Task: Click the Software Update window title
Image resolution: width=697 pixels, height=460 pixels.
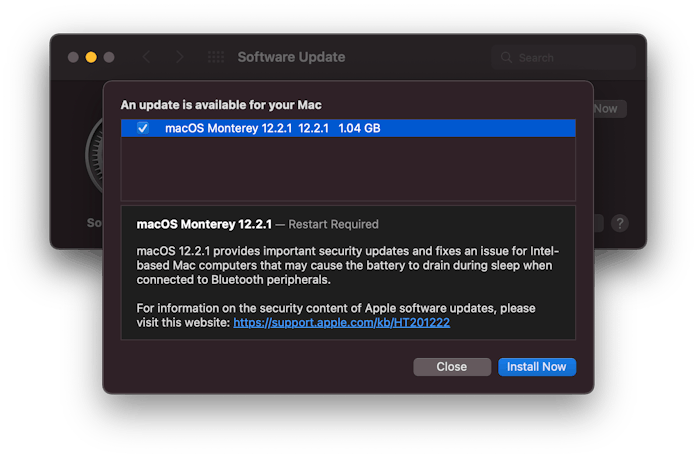Action: (x=291, y=57)
